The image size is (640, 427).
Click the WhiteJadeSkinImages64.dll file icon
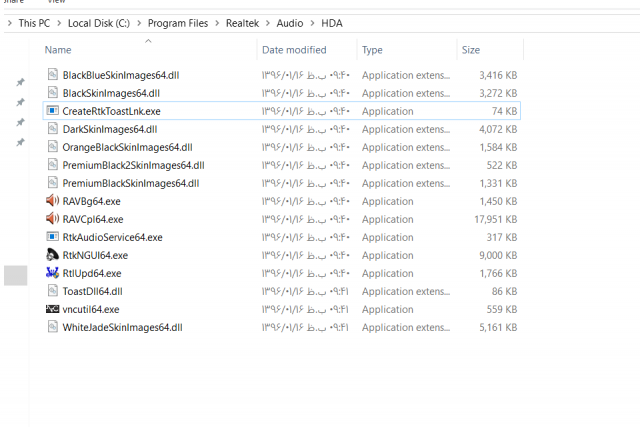pos(53,327)
